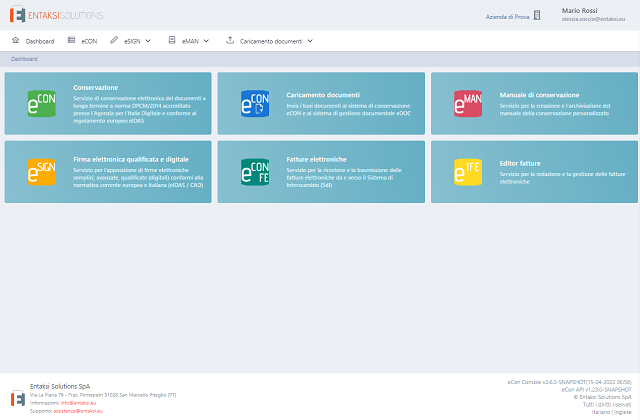Expand the eMAN dropdown chevron
The height and width of the screenshot is (420, 640).
coord(206,41)
